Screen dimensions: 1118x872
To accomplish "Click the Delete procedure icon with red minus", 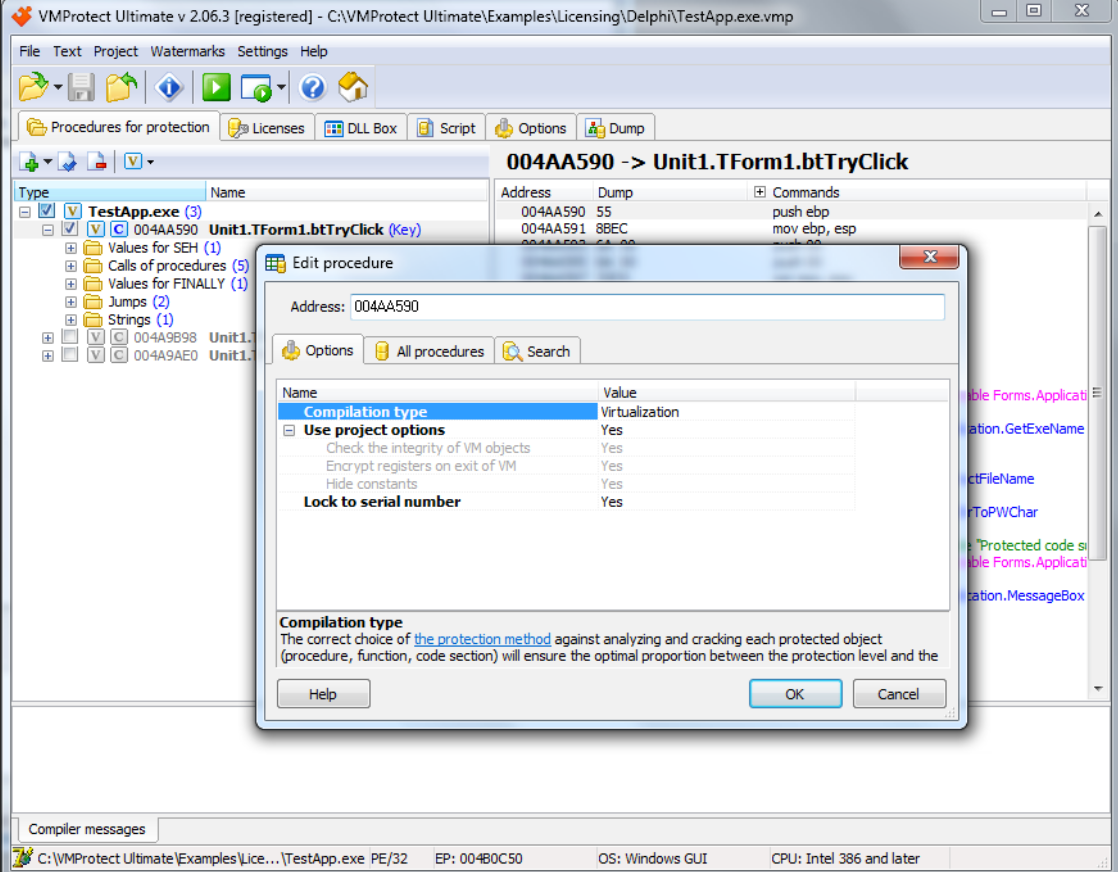I will pos(97,162).
